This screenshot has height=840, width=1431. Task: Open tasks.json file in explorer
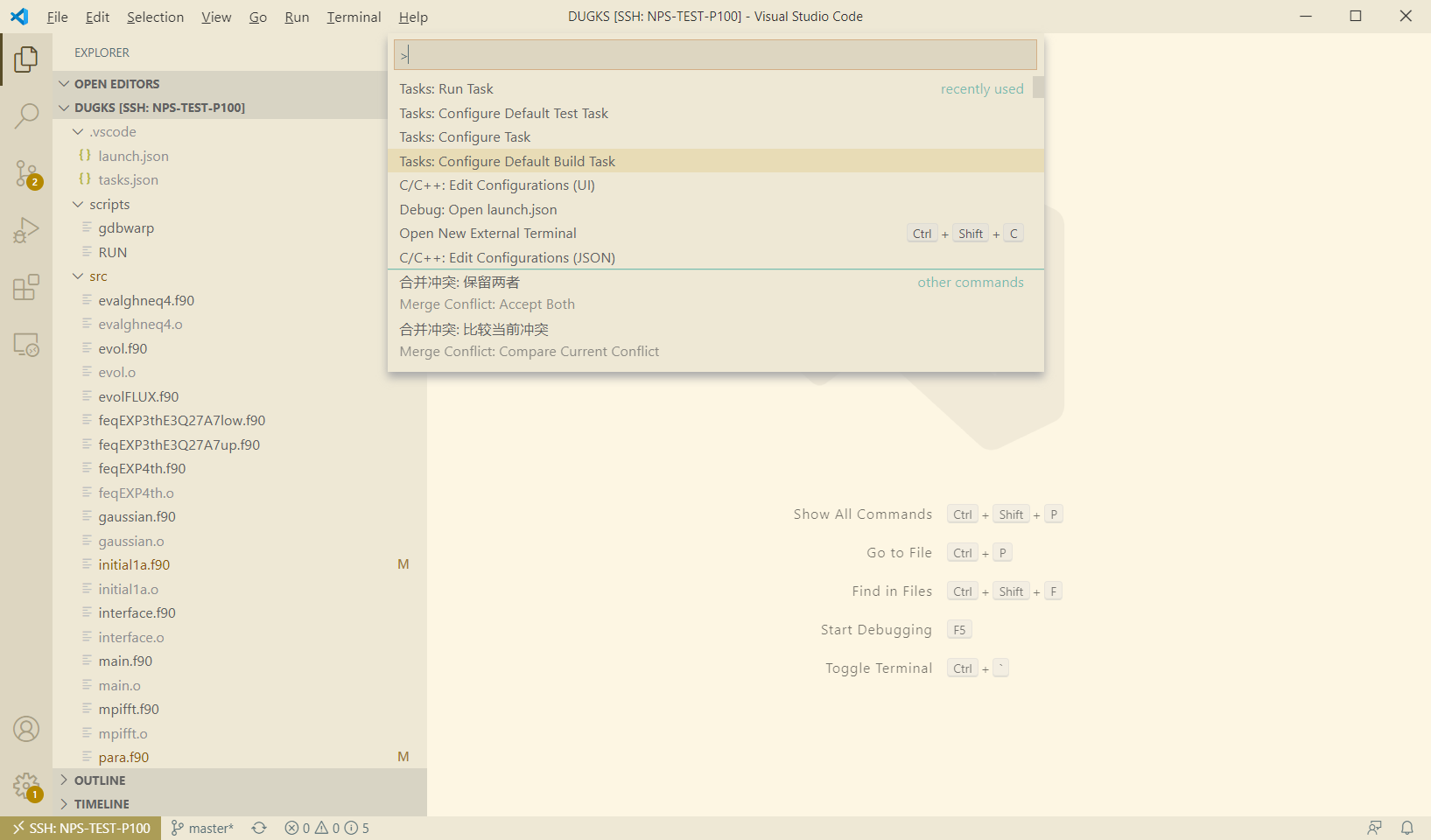click(x=128, y=179)
